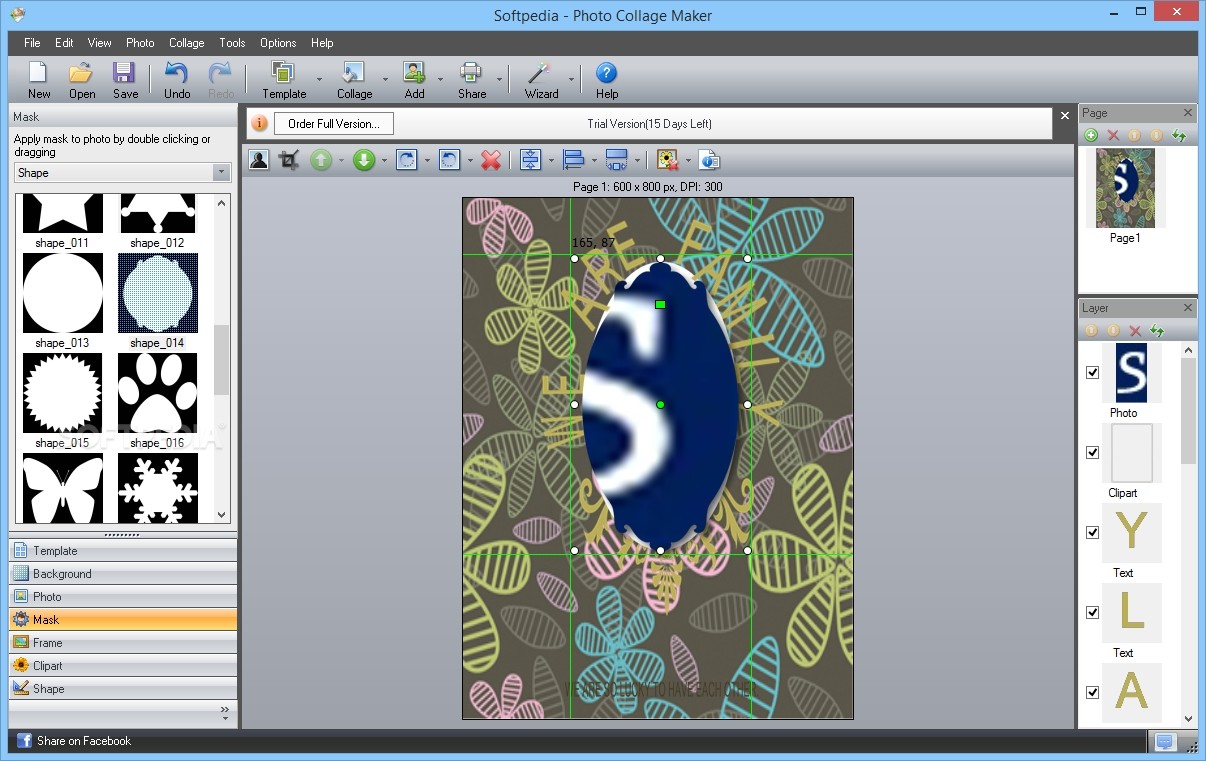Click the Facebook share icon

[24, 741]
